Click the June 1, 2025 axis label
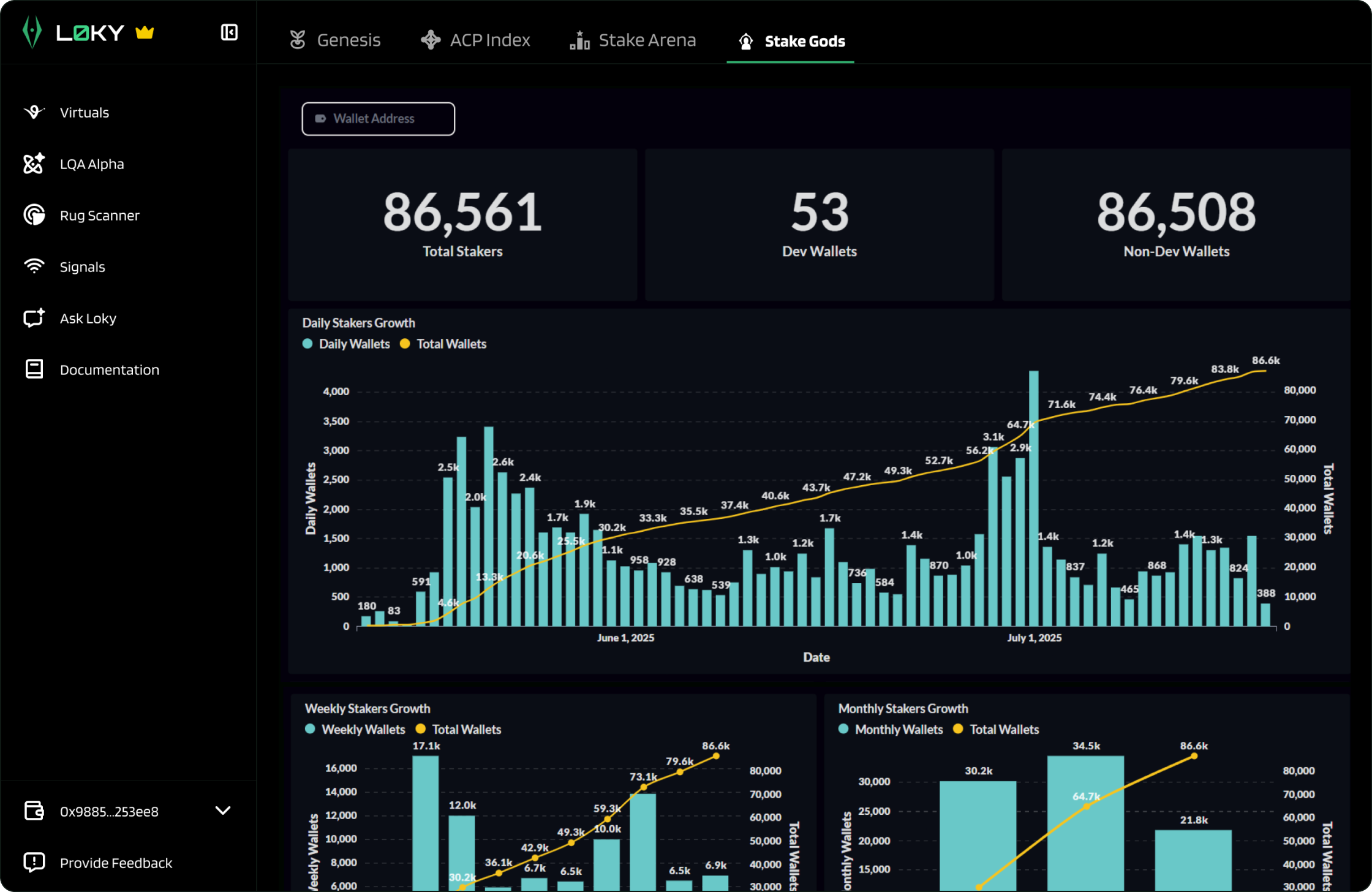Viewport: 1372px width, 892px height. point(625,638)
